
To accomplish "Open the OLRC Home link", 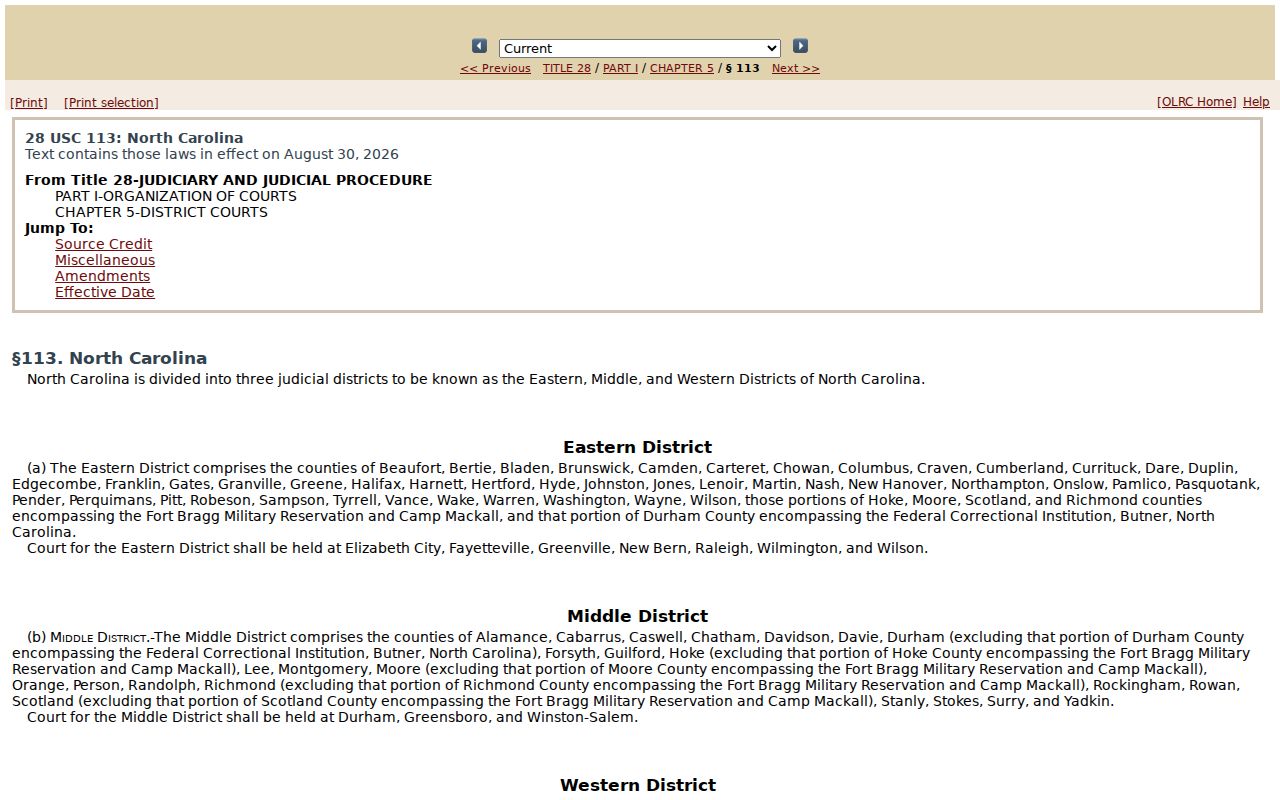I will (1196, 102).
